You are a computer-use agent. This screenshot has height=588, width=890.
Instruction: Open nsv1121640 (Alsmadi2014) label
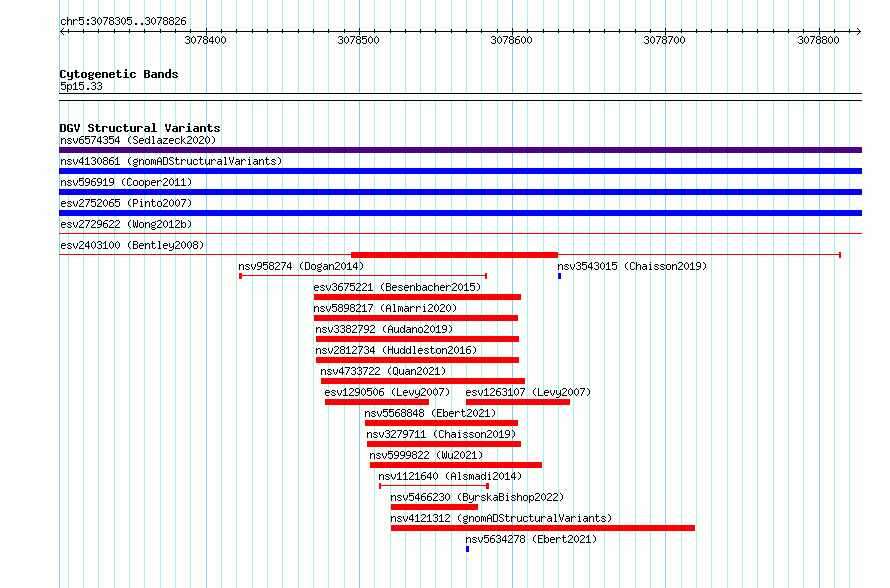click(x=450, y=476)
